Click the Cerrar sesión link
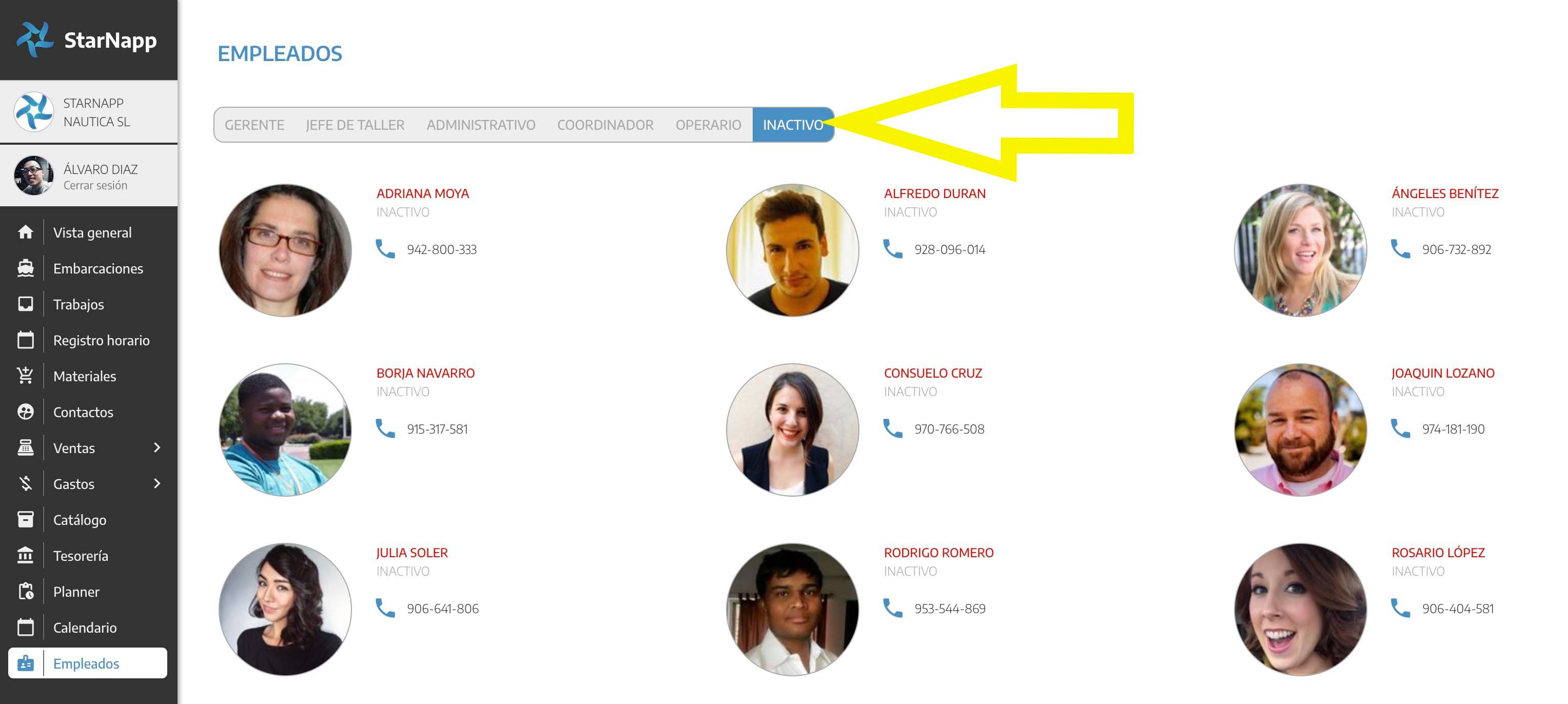The image size is (1568, 704). coord(95,186)
